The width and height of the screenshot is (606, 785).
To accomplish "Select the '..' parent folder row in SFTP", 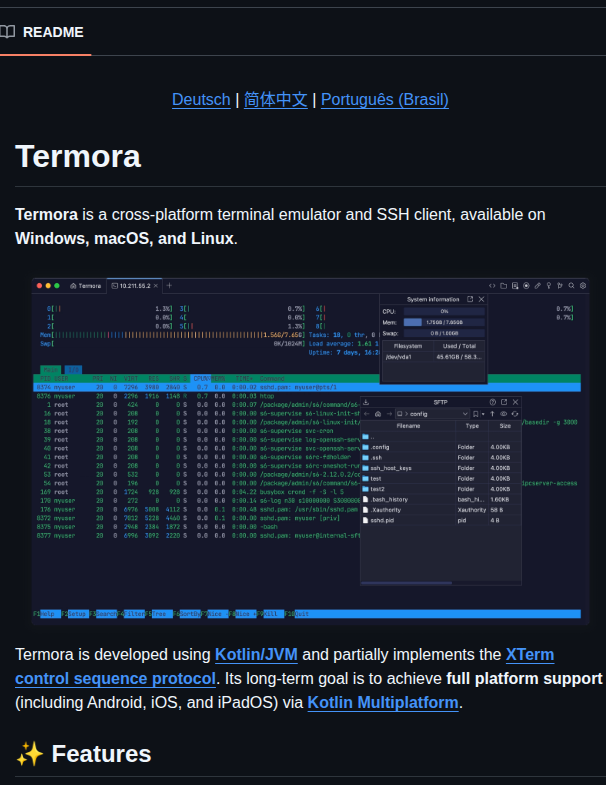I will [441, 437].
